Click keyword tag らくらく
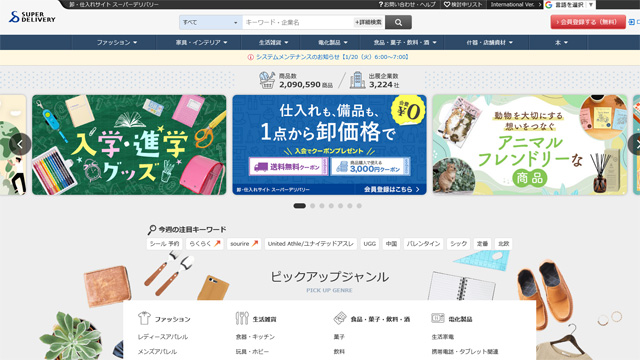The height and width of the screenshot is (360, 640). tap(204, 244)
